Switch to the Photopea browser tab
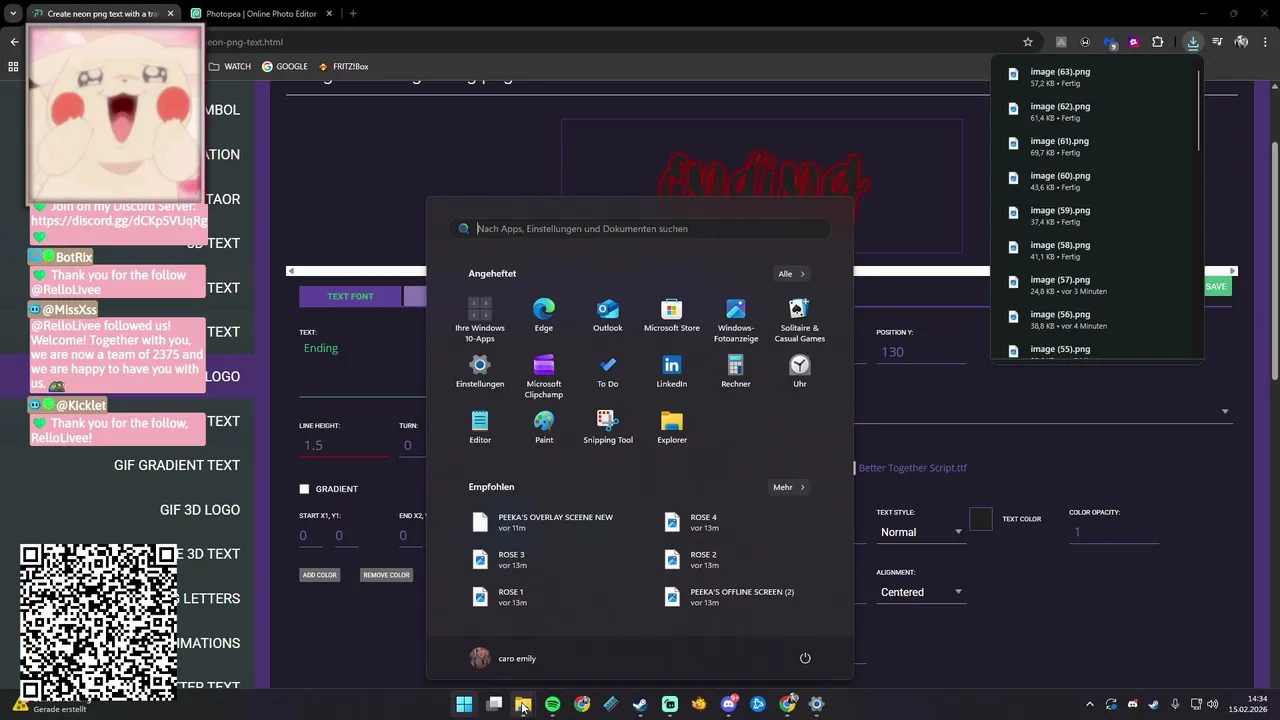Viewport: 1280px width, 720px height. pos(260,14)
